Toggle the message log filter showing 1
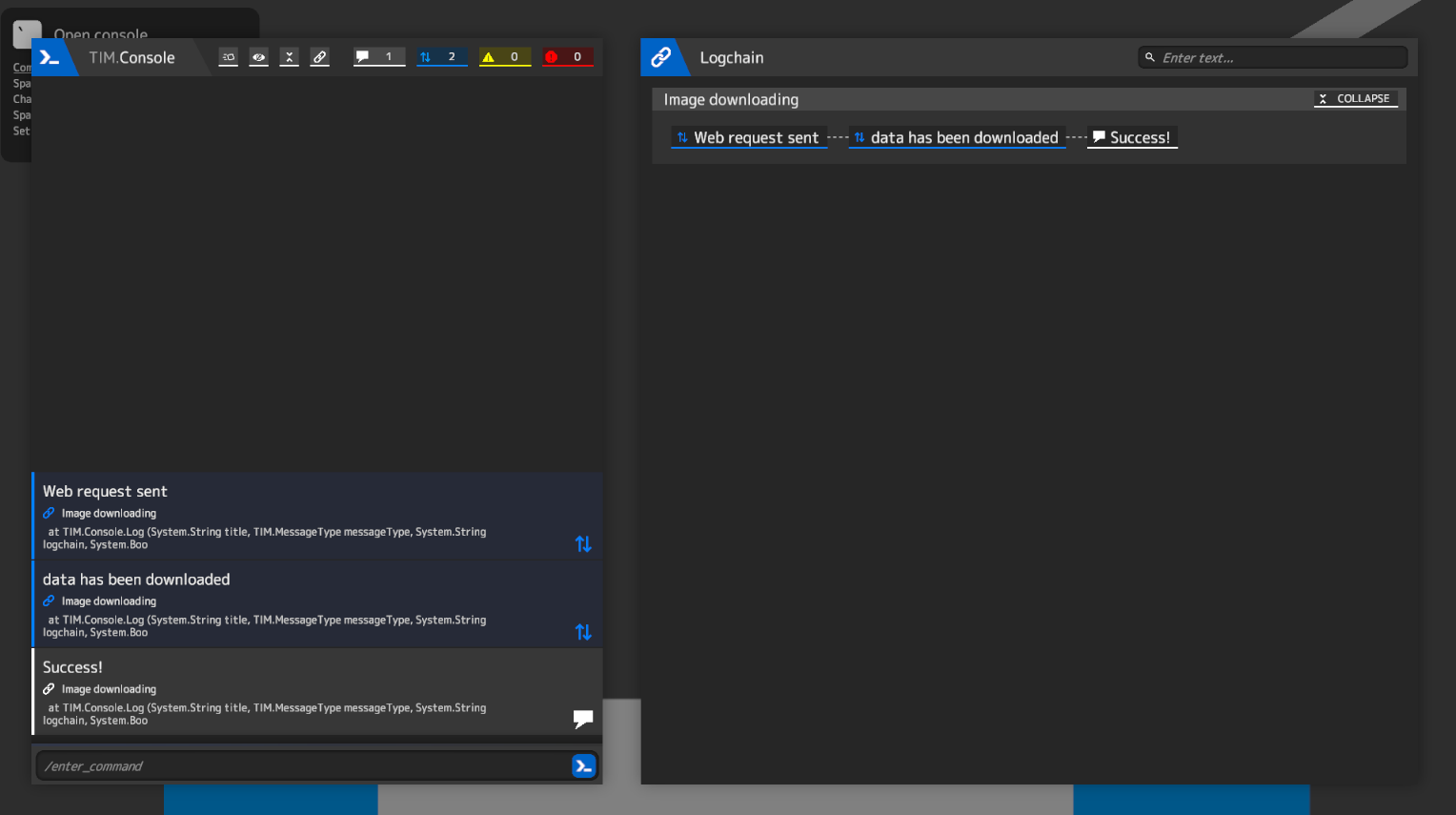Screen dimensions: 1456x815 378,57
